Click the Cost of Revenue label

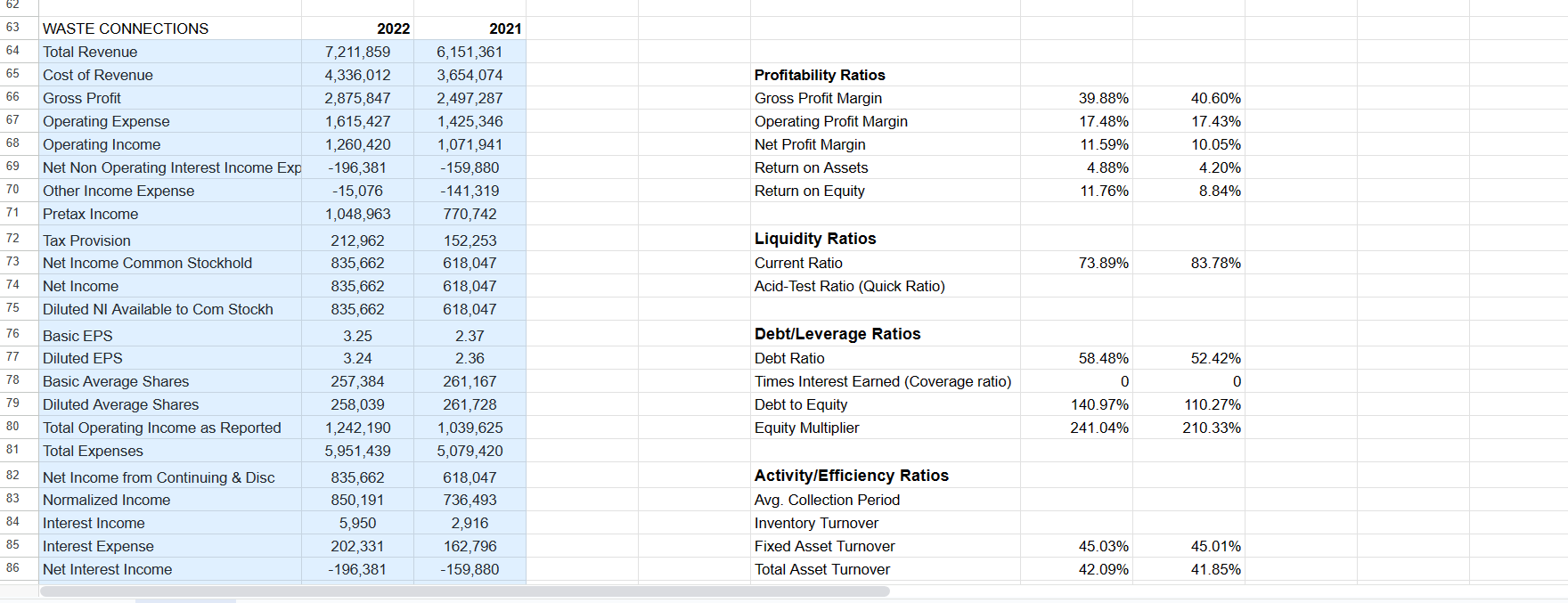click(x=98, y=75)
